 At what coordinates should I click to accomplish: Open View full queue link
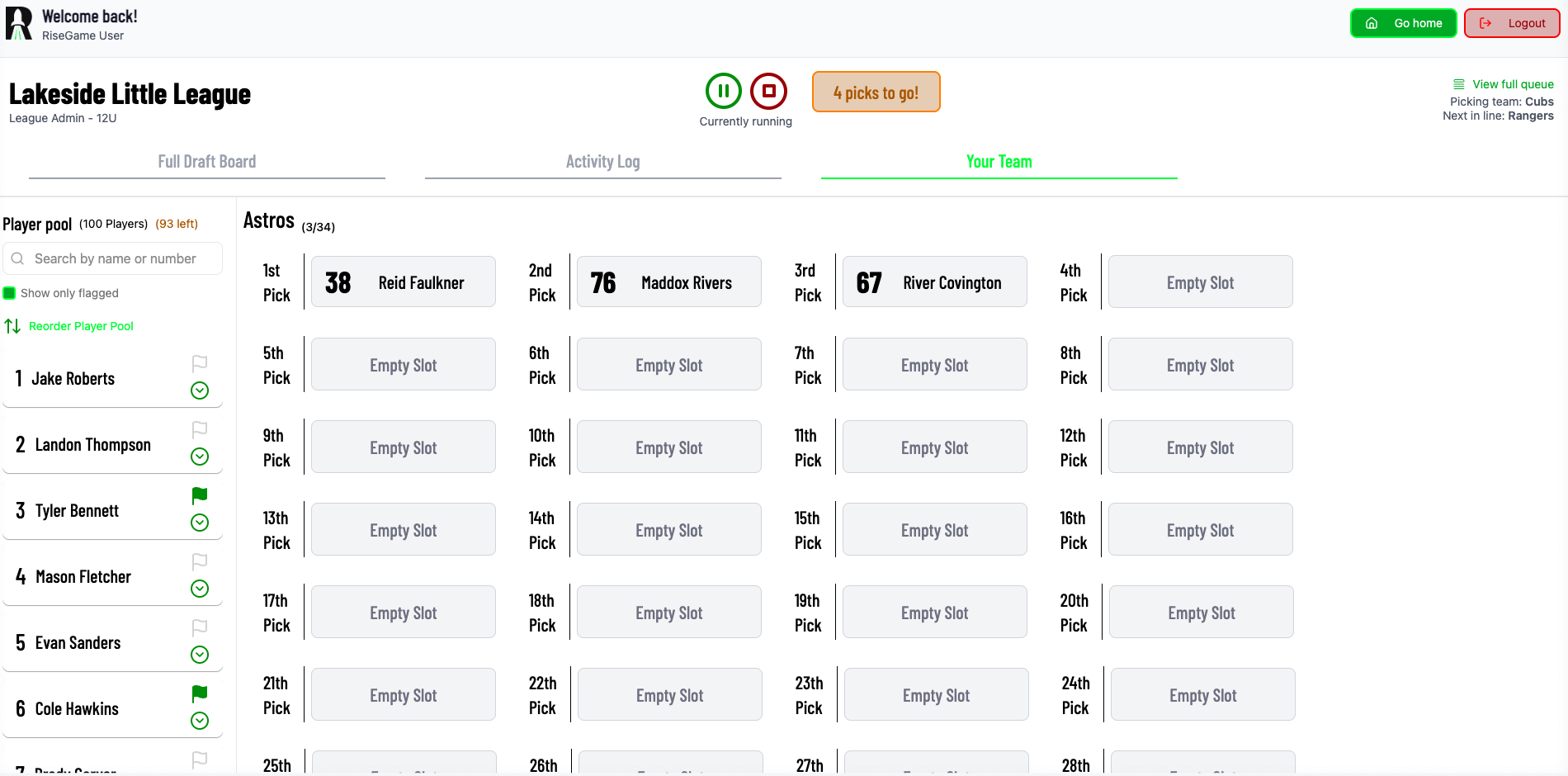click(1504, 84)
